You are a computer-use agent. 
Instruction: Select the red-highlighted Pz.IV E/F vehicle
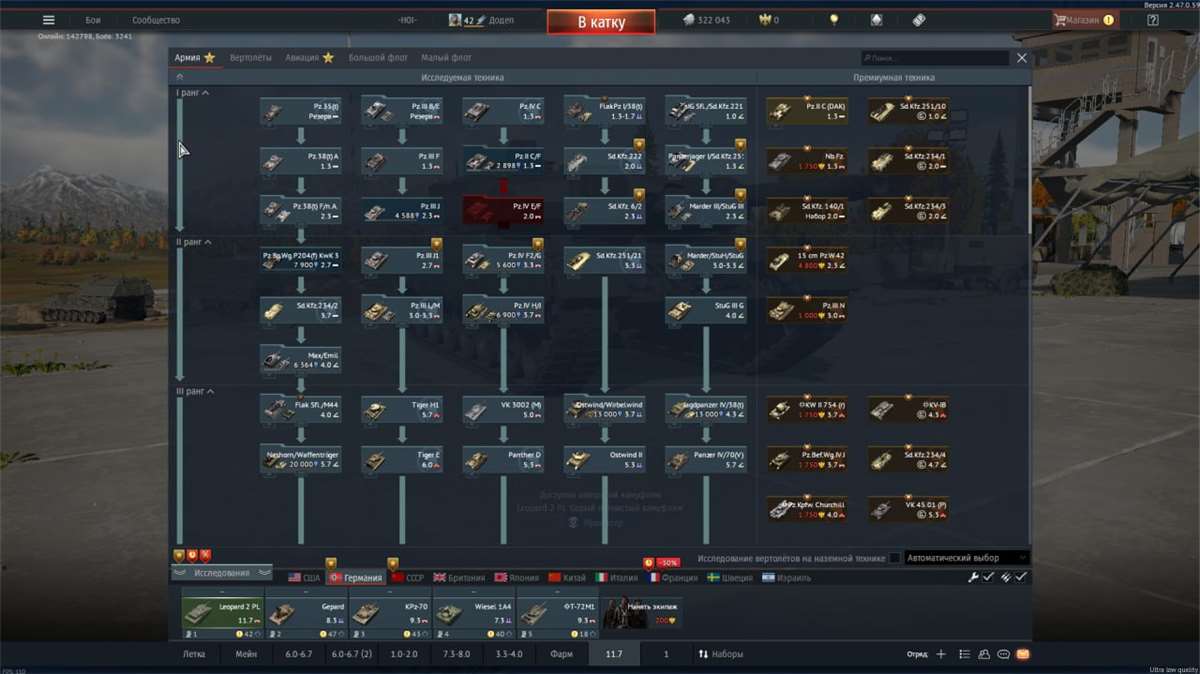(503, 210)
